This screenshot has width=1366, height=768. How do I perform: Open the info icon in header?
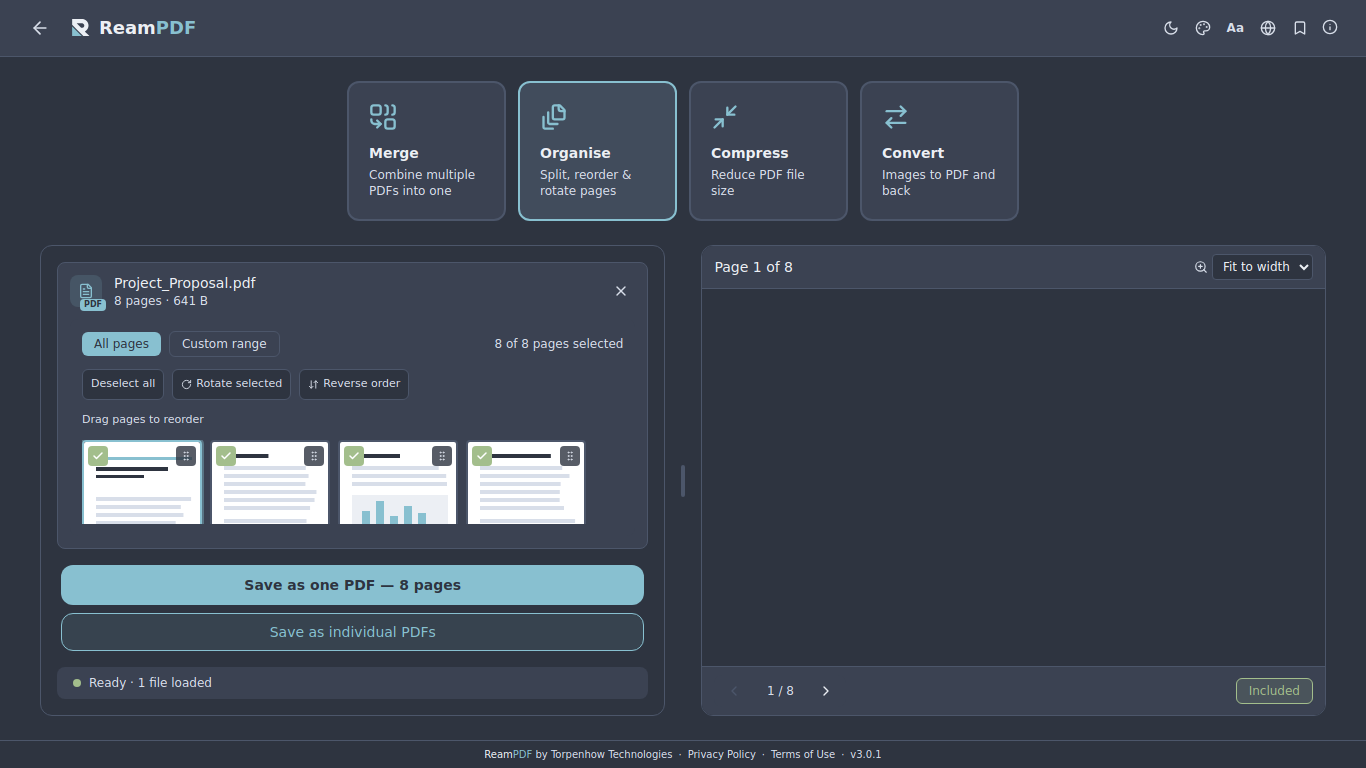1330,28
